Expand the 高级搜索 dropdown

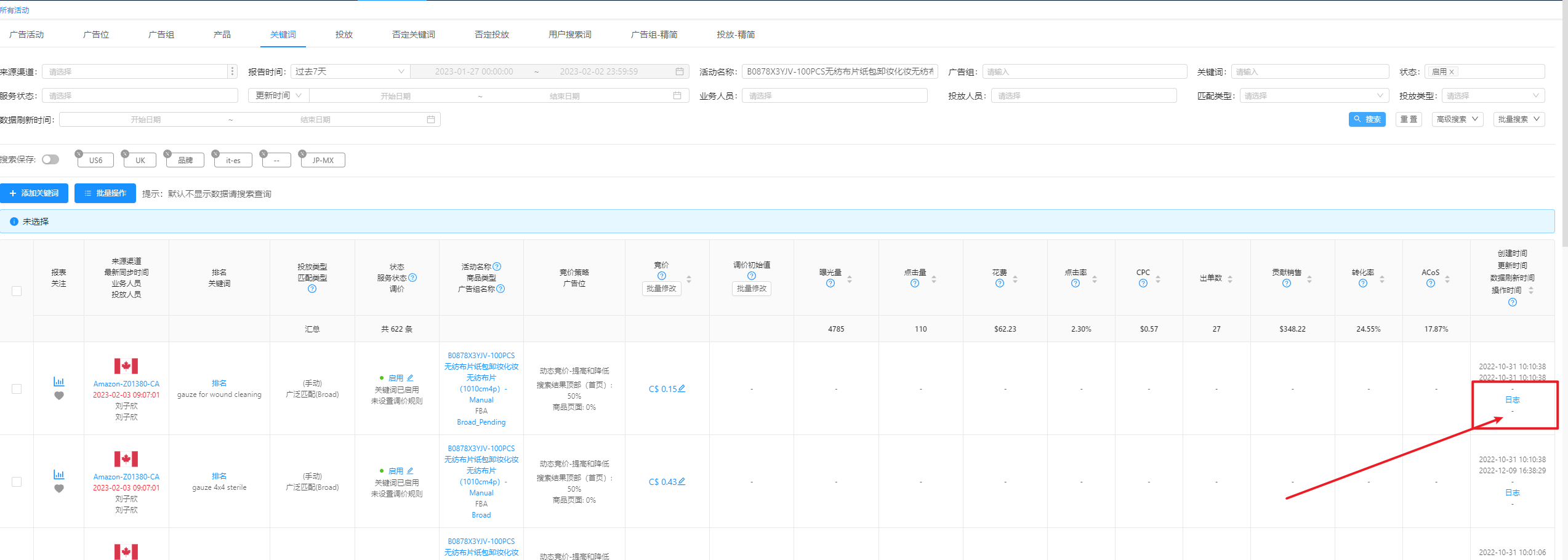click(1457, 119)
